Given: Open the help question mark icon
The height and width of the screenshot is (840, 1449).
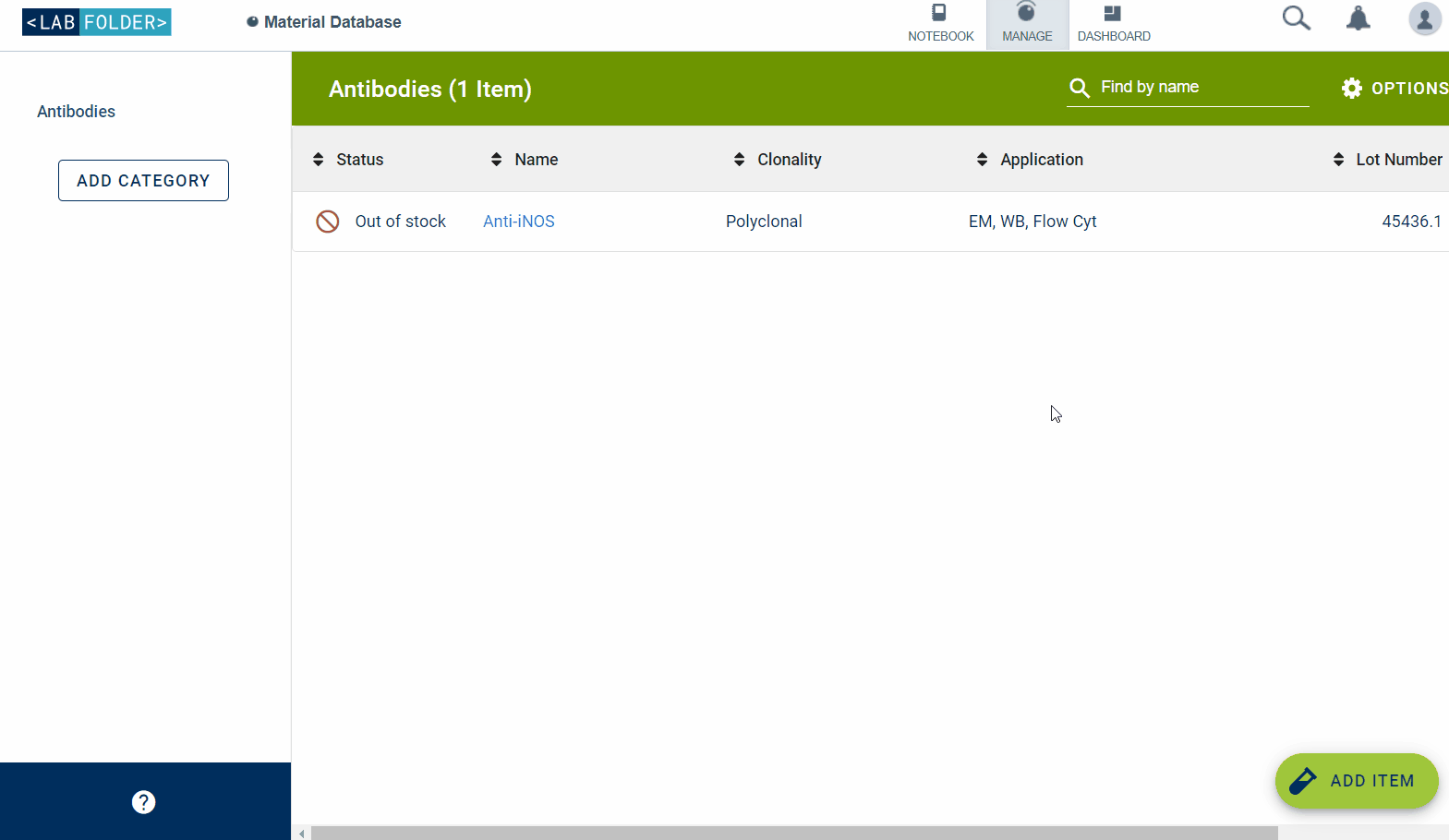Looking at the screenshot, I should (144, 802).
